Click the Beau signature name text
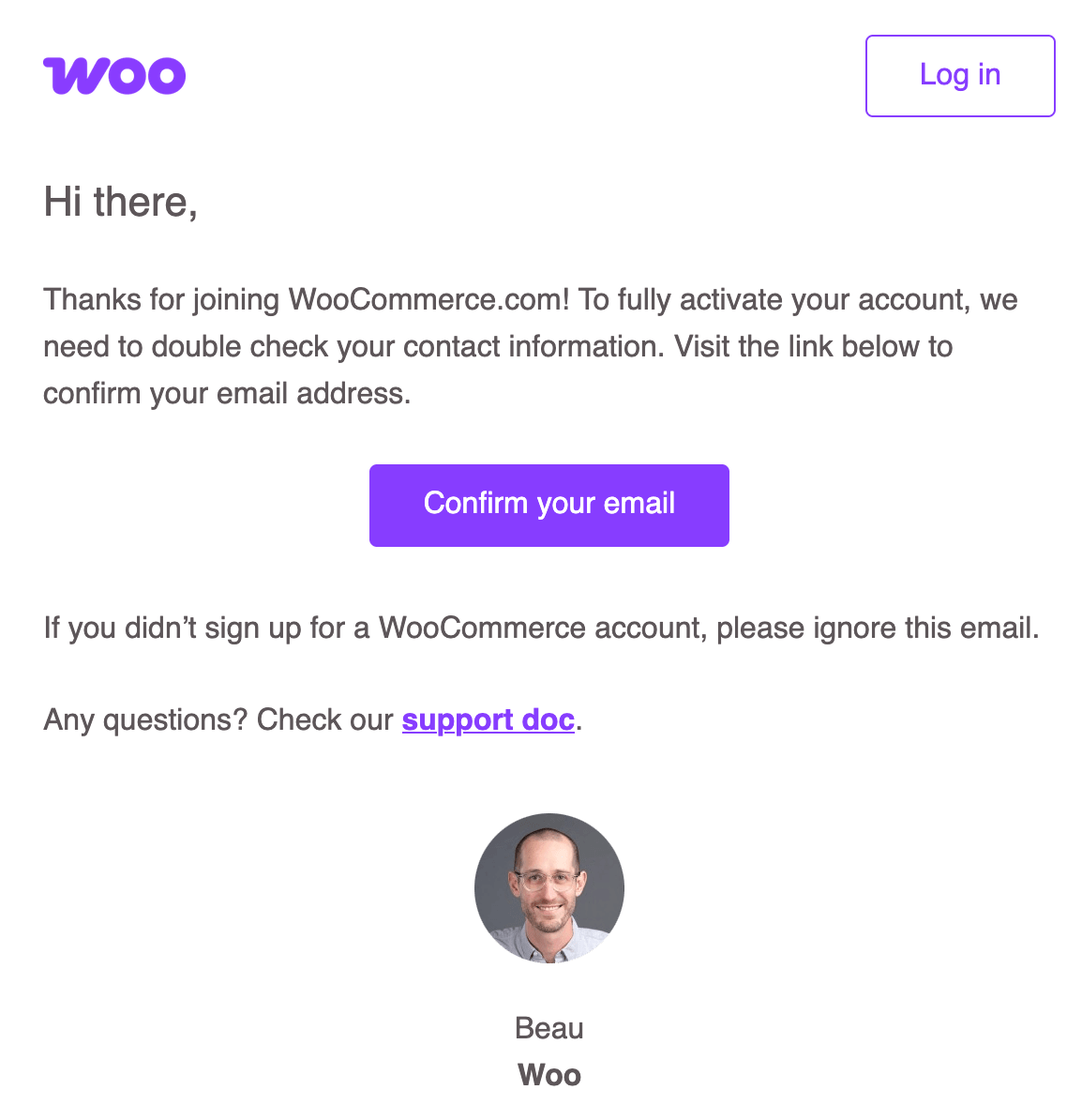This screenshot has width=1082, height=1120. pyautogui.click(x=549, y=1027)
